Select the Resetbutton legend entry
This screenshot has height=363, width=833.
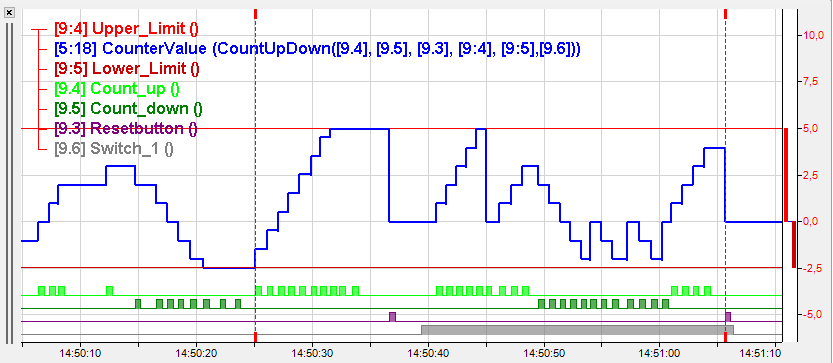(125, 129)
